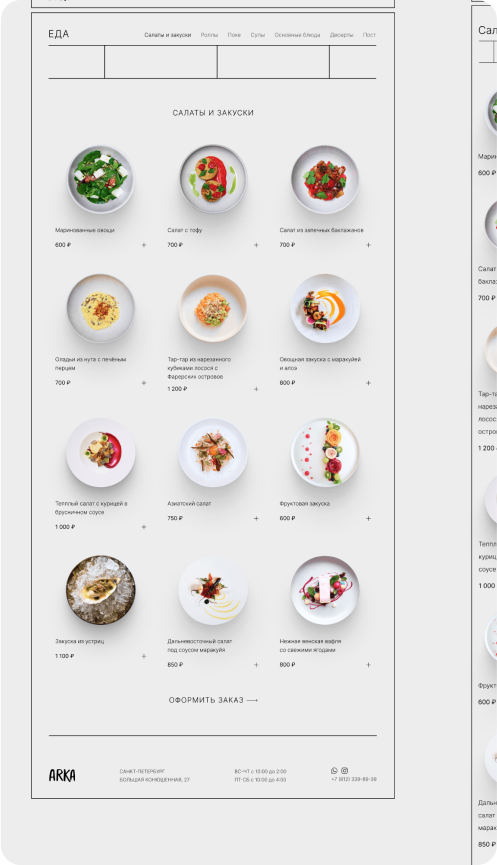Add Салат из запеченных баклажанов via plus
The height and width of the screenshot is (865, 497).
pyautogui.click(x=368, y=245)
